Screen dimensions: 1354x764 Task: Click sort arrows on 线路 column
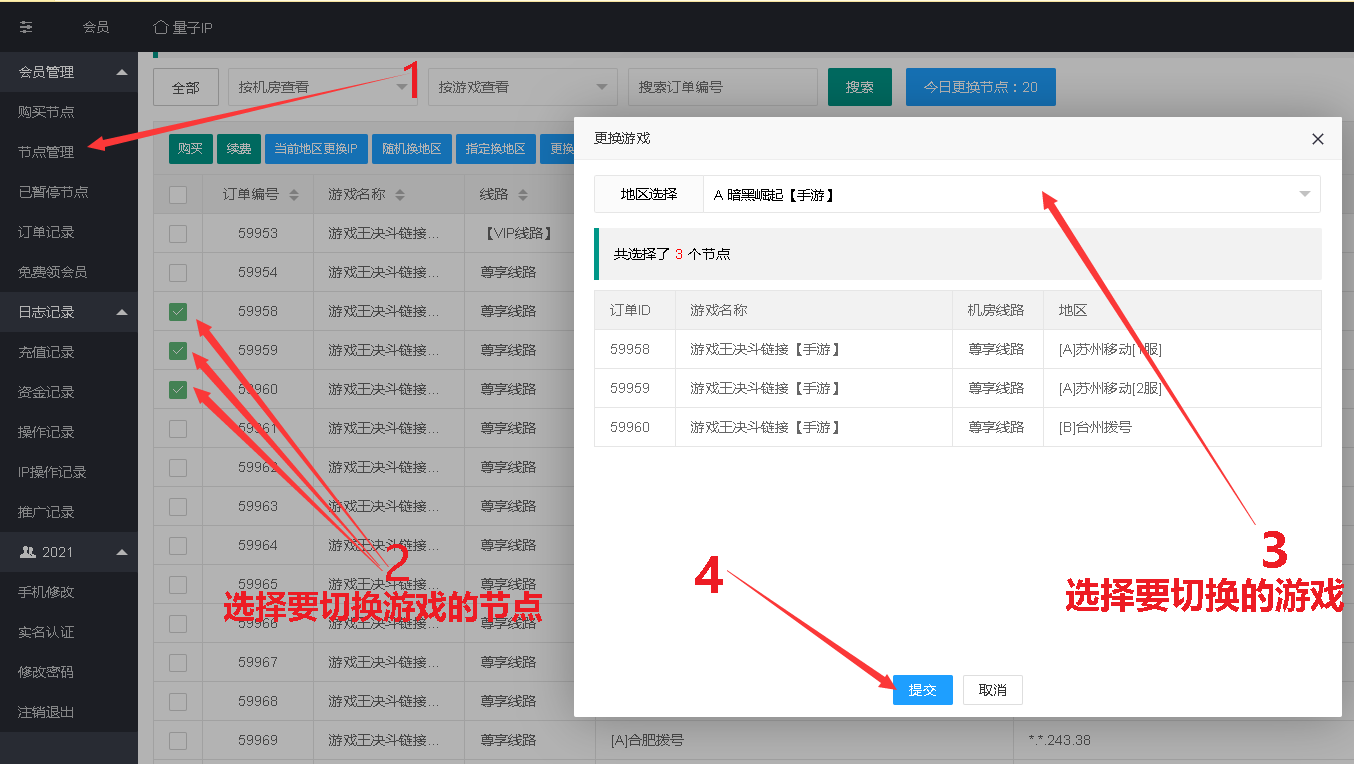(x=523, y=195)
